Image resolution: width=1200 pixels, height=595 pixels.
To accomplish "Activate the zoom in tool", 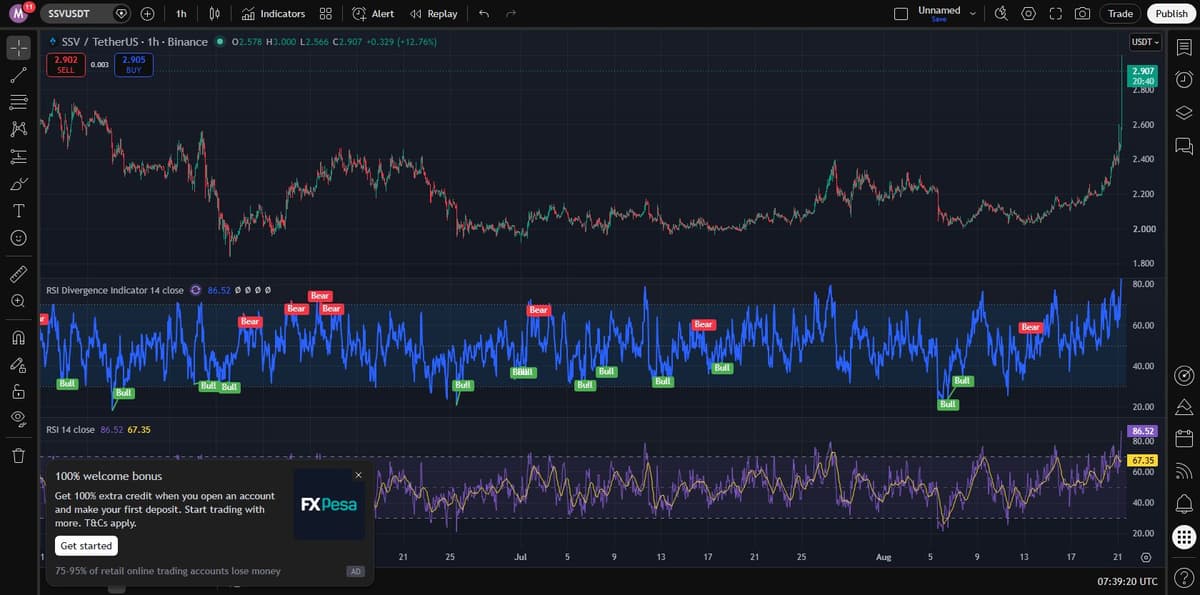I will click(x=18, y=300).
